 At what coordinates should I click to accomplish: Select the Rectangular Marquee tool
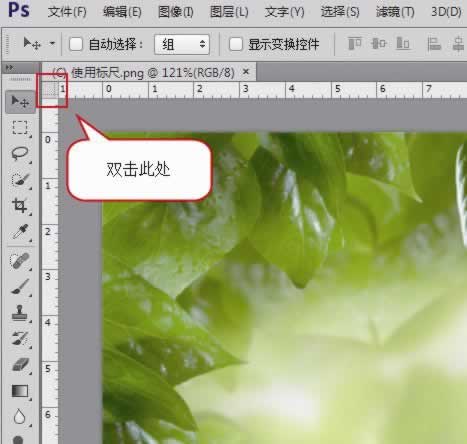[20, 128]
